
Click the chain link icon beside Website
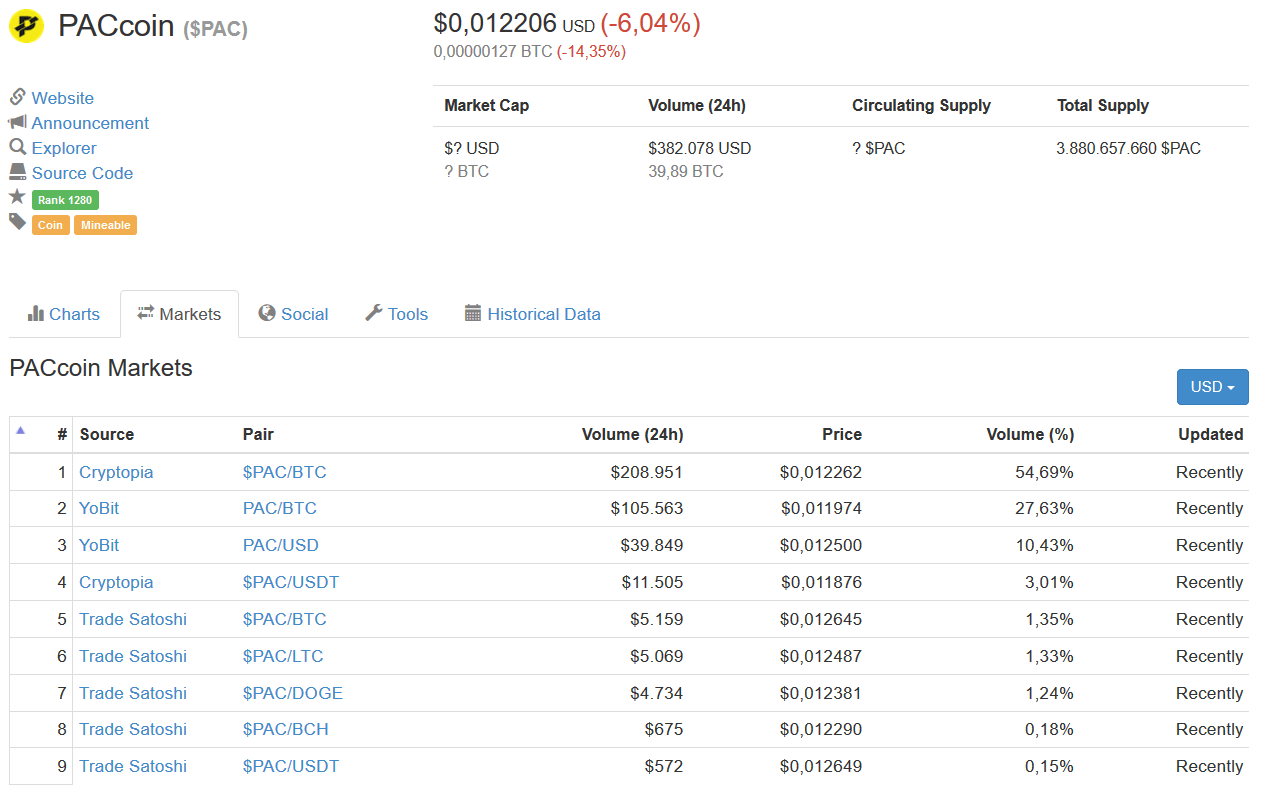[x=17, y=97]
